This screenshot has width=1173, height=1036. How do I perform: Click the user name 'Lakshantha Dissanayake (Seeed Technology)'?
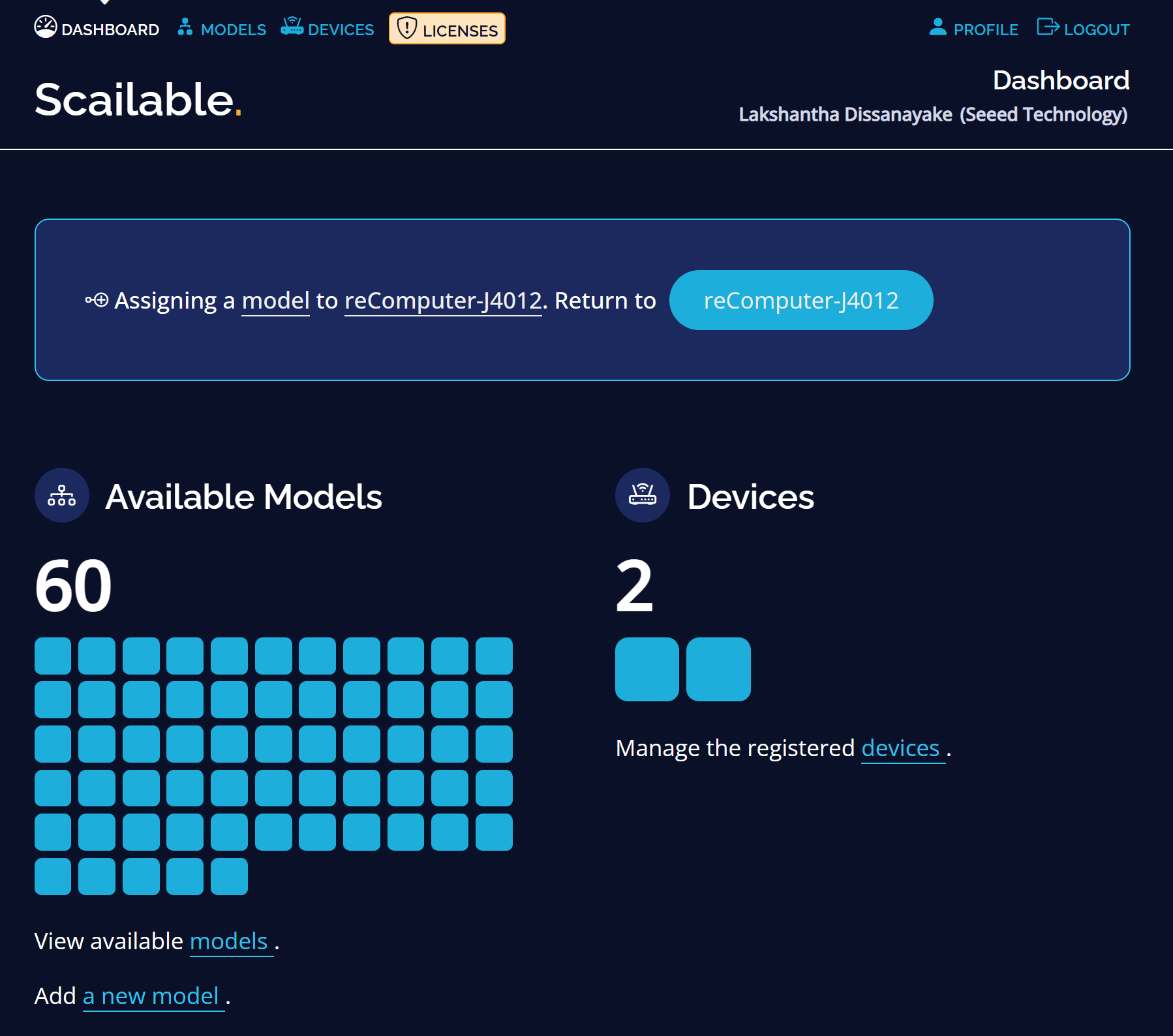933,114
